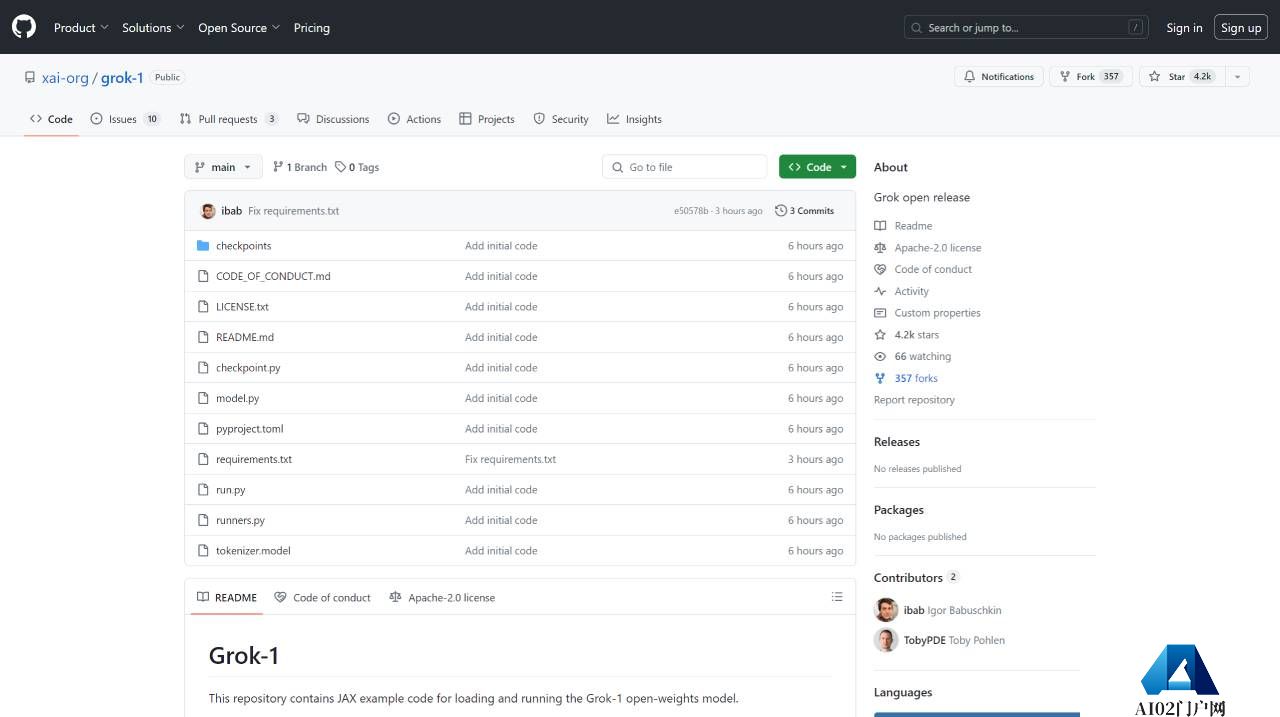Open the README.md file
The width and height of the screenshot is (1280, 717).
(245, 337)
